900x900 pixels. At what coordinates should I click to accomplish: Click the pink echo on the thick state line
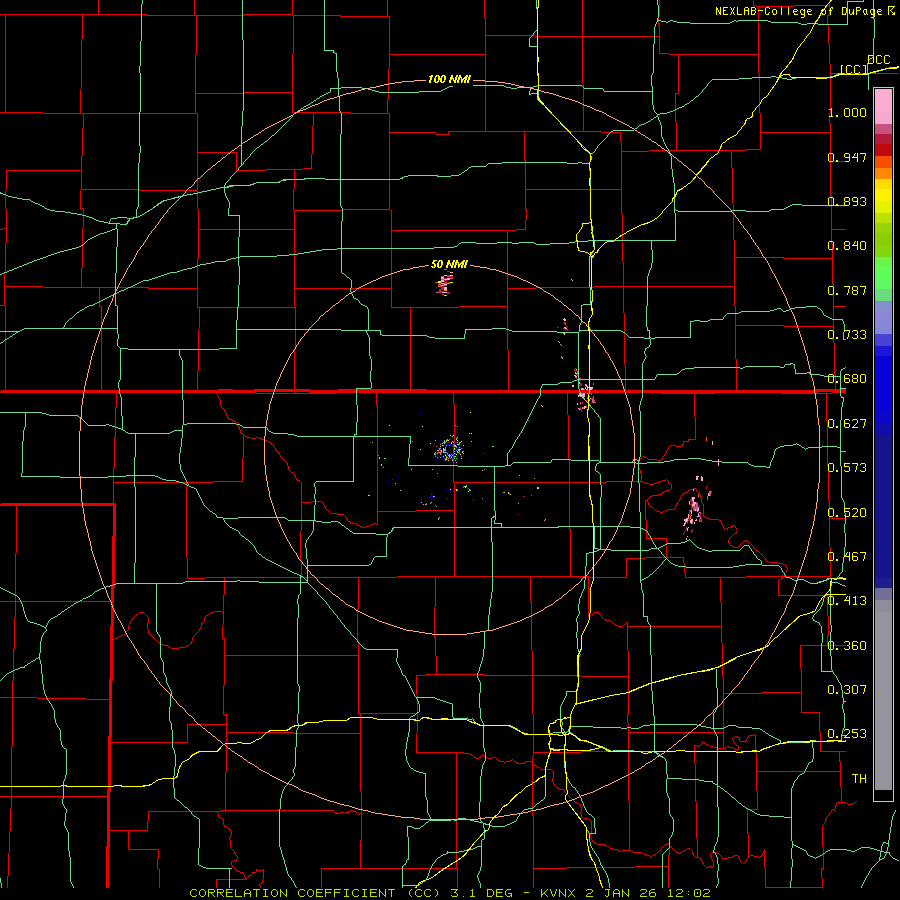click(585, 393)
